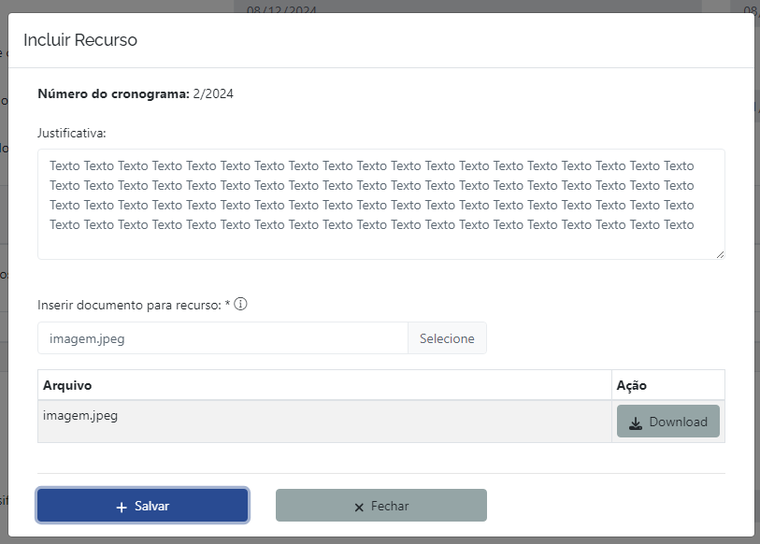Click the Ação column header
The image size is (760, 544).
tap(632, 385)
